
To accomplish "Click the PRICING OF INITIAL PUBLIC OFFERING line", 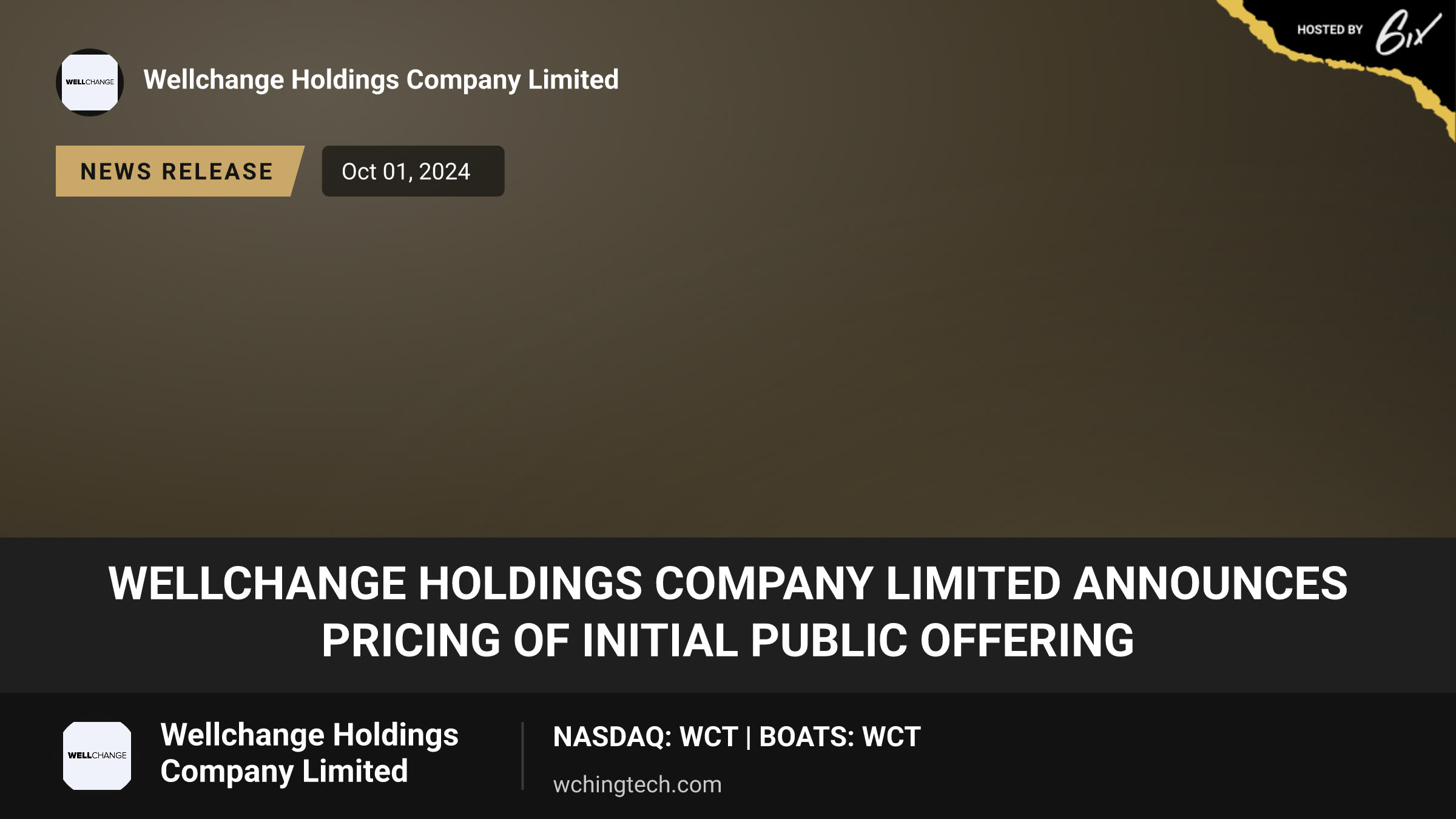I will click(728, 641).
